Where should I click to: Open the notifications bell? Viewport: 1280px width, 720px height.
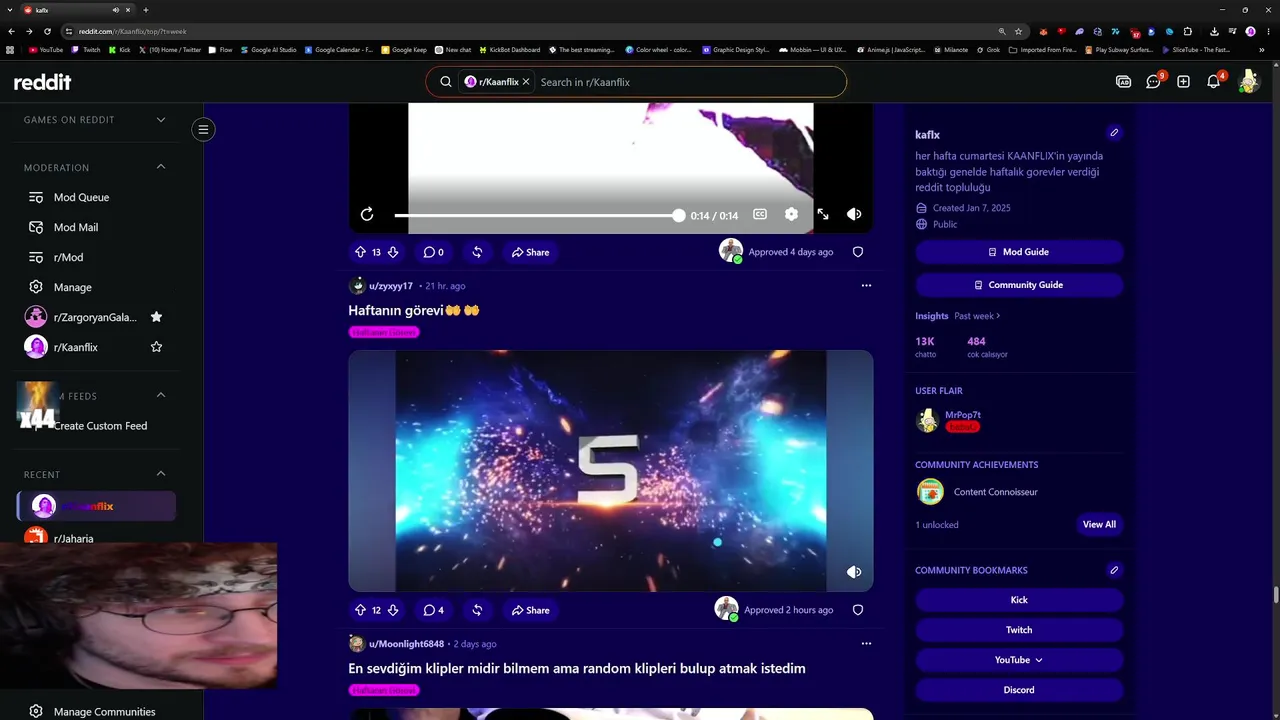point(1213,82)
